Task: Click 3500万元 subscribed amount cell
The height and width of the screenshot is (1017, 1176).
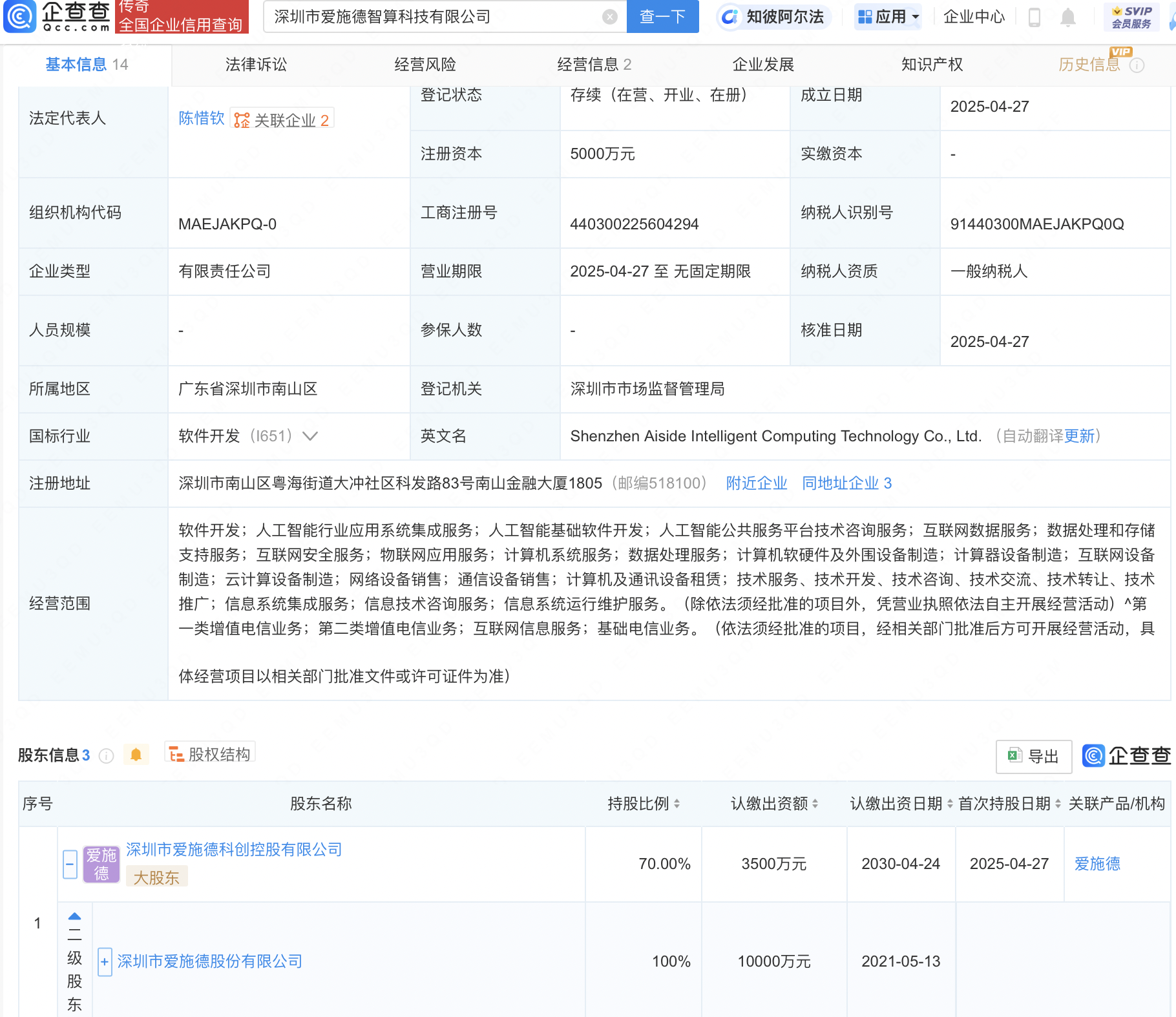Action: pyautogui.click(x=774, y=864)
